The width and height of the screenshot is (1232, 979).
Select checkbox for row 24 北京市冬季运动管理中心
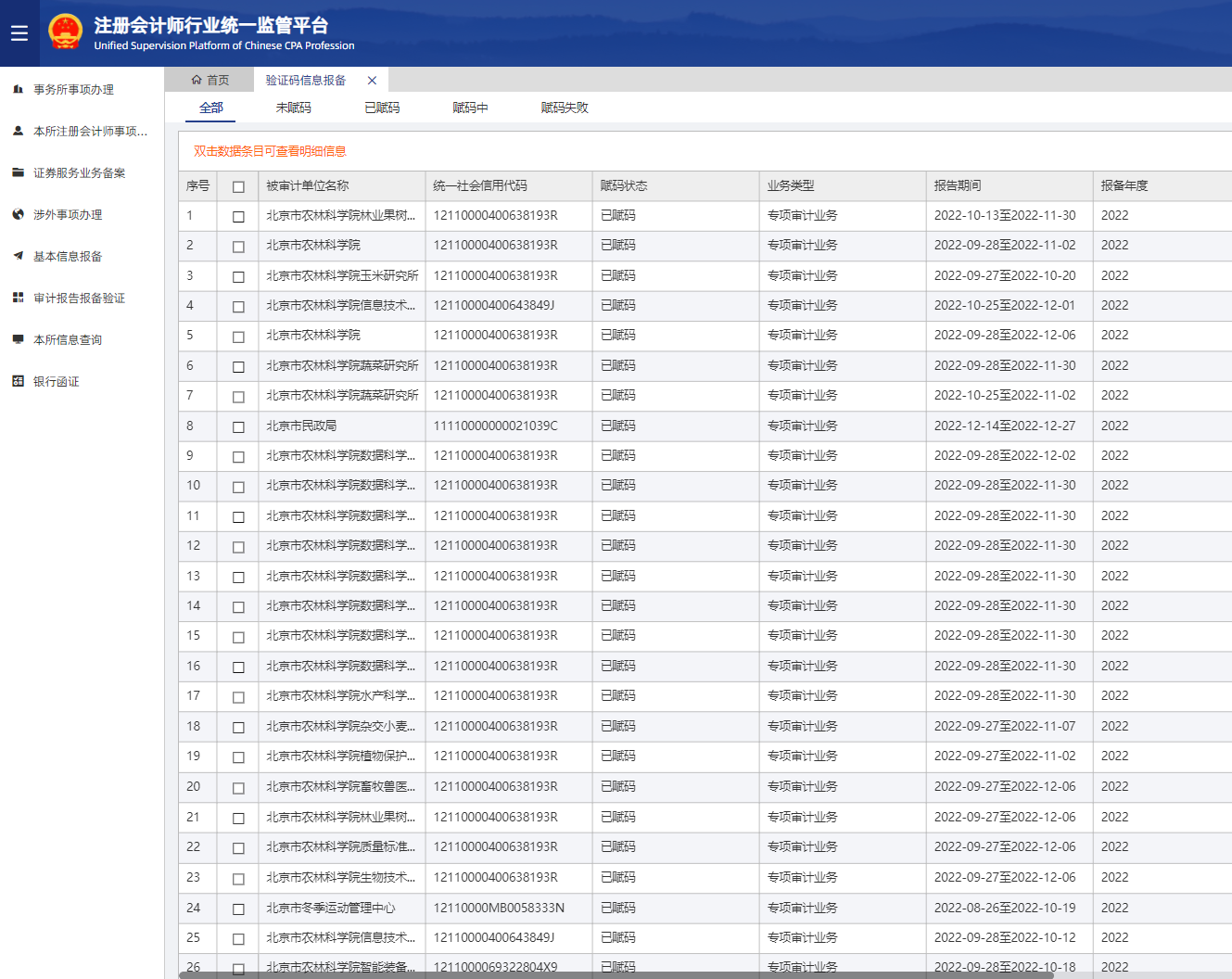(x=238, y=909)
